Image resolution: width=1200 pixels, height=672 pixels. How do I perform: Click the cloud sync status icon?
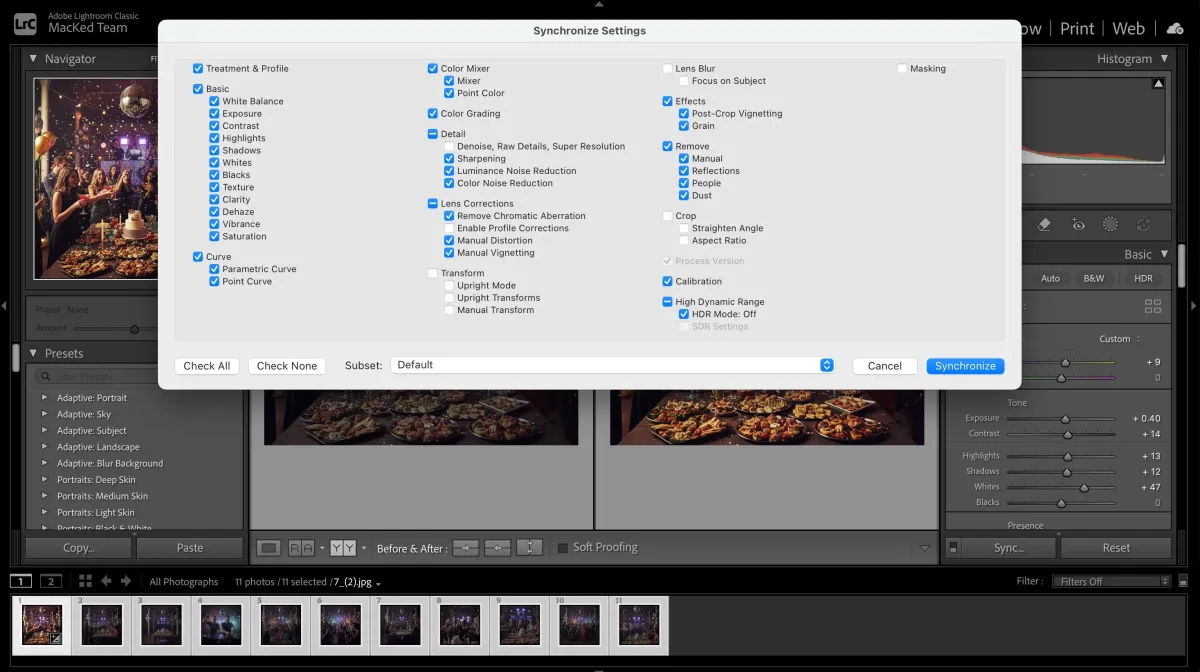[1175, 28]
